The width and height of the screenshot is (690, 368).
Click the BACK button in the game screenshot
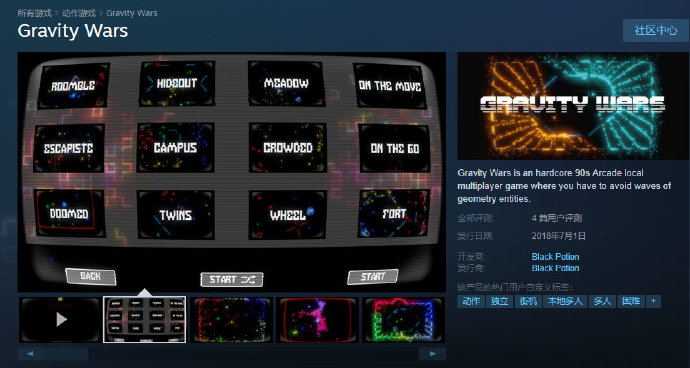point(91,276)
